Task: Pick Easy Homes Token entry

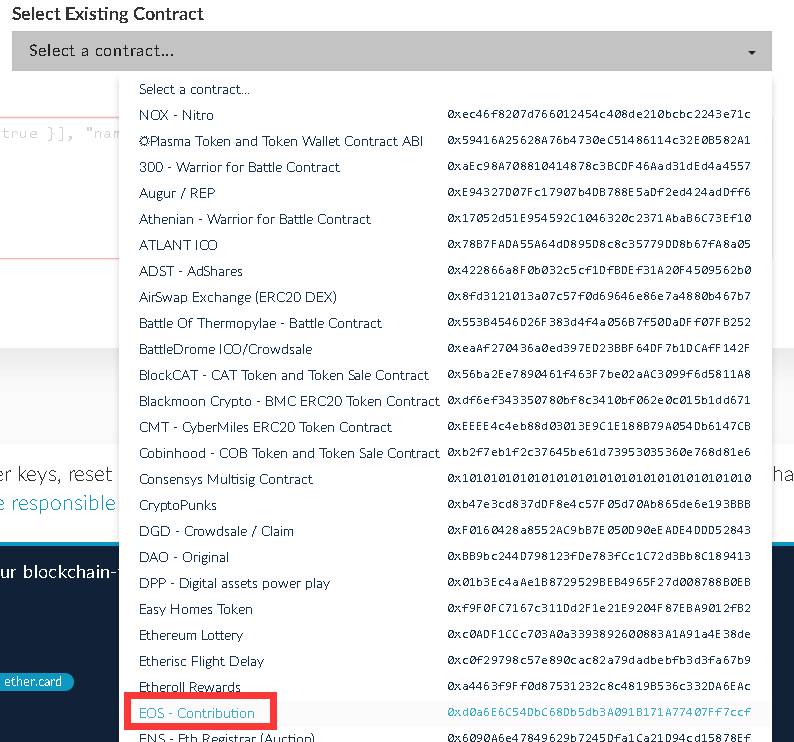Action: click(x=446, y=609)
